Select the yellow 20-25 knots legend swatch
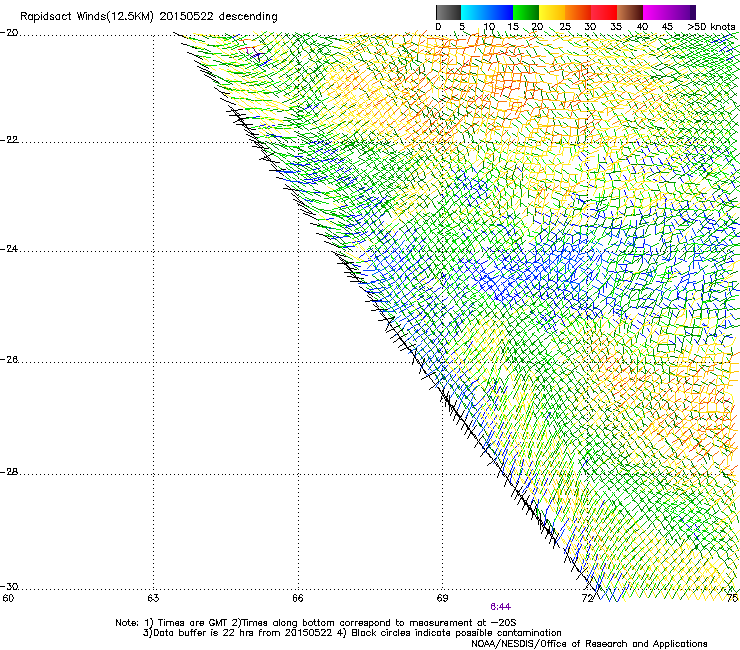This screenshot has width=740, height=650. coord(552,12)
